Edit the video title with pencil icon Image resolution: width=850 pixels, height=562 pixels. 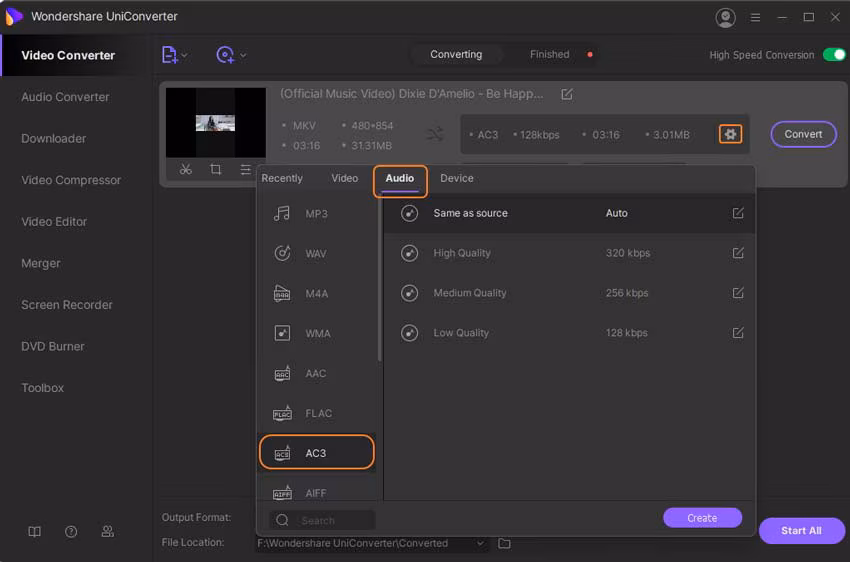pyautogui.click(x=566, y=94)
